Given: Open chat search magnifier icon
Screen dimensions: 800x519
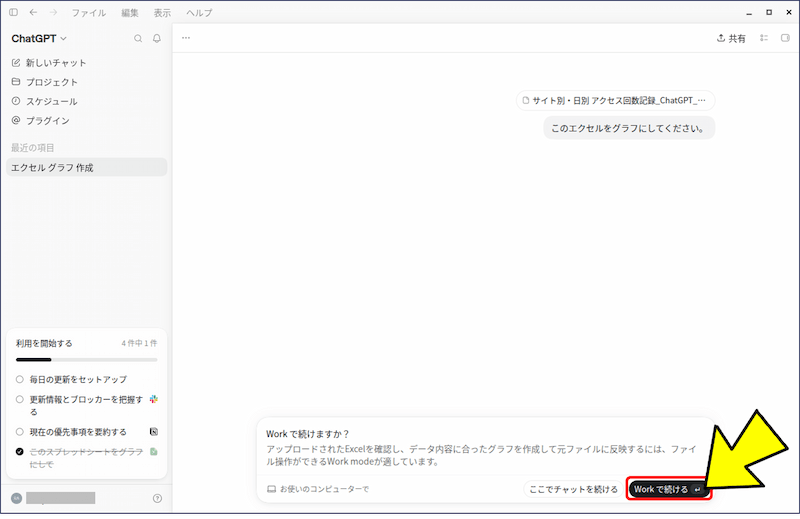Looking at the screenshot, I should click(138, 38).
